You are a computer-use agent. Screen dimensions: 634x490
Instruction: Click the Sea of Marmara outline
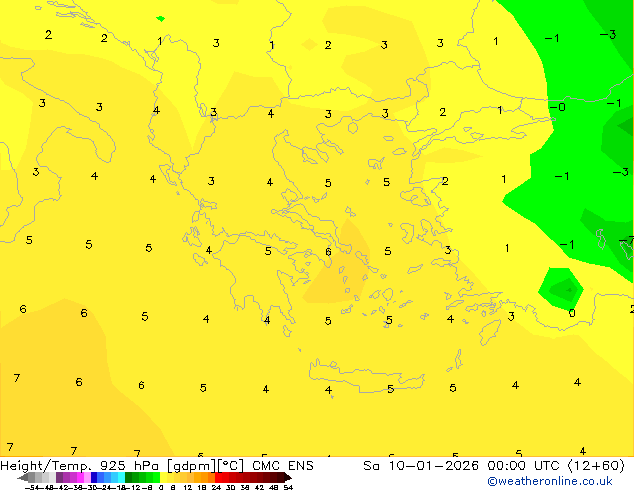click(x=457, y=128)
